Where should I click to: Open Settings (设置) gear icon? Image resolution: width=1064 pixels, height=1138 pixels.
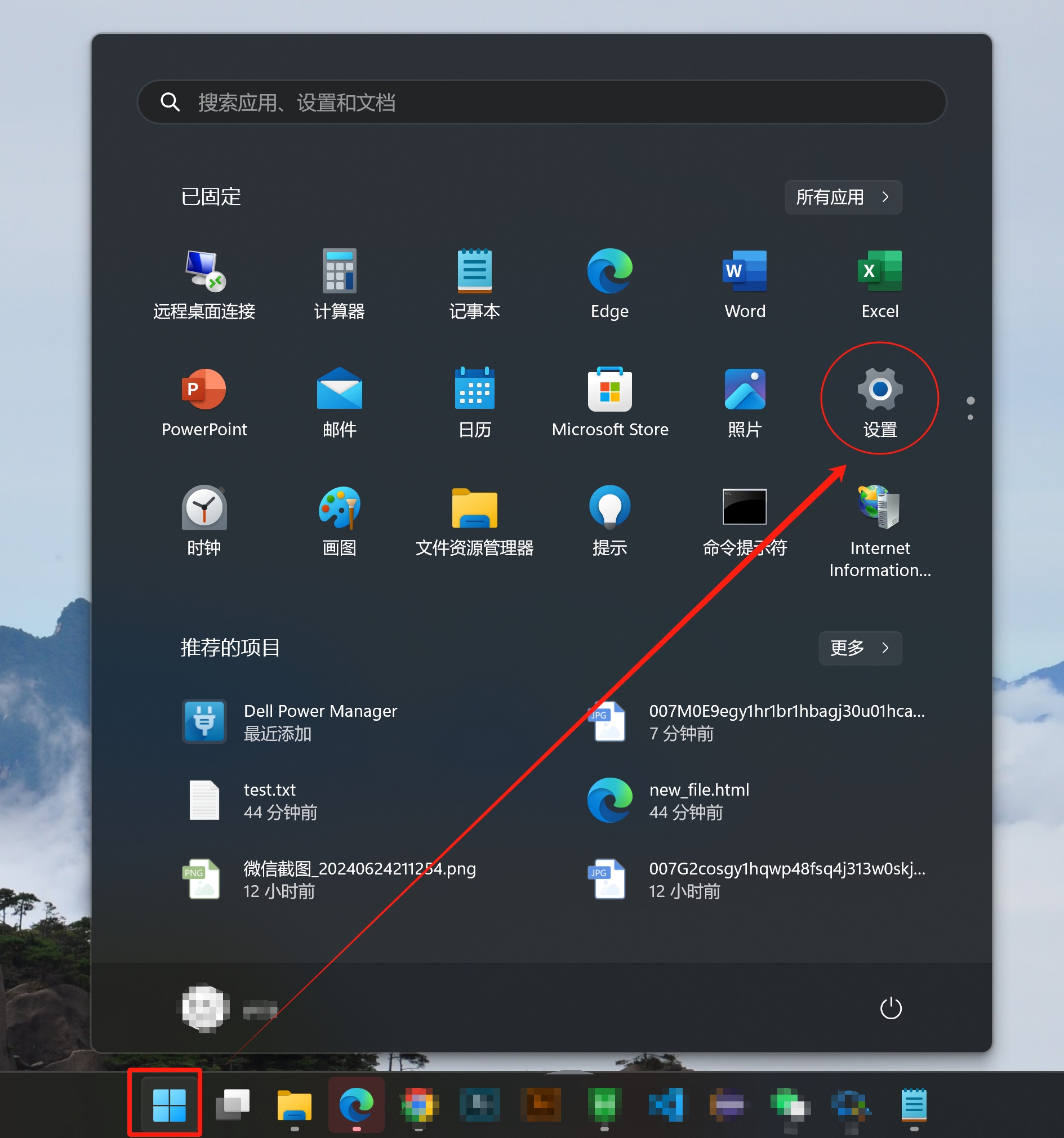880,403
